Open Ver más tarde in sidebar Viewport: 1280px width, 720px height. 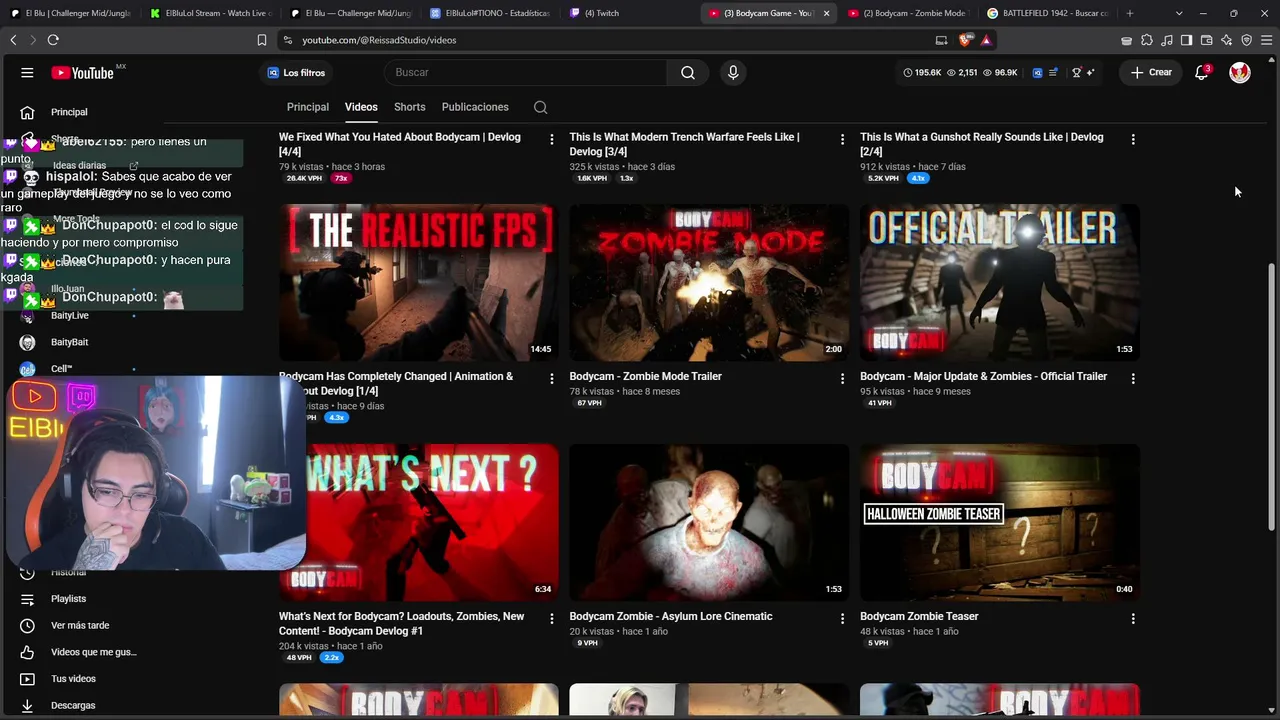click(80, 625)
